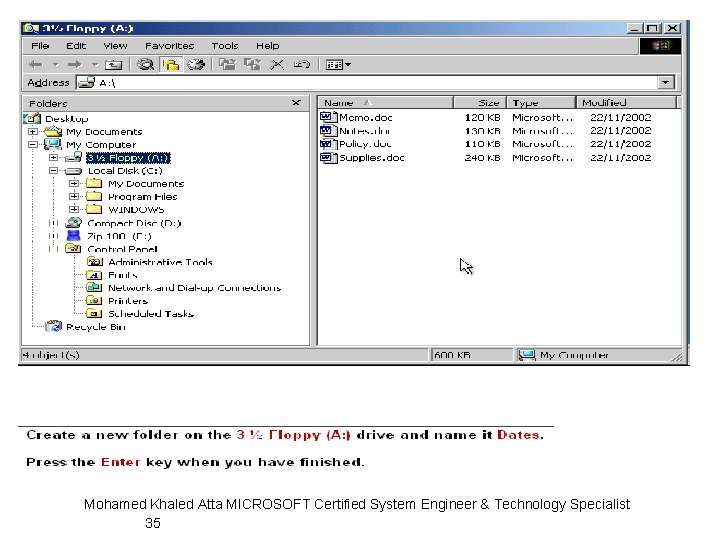This screenshot has width=720, height=540.
Task: Toggle the Folders pane toolbar button
Action: pyautogui.click(x=170, y=65)
